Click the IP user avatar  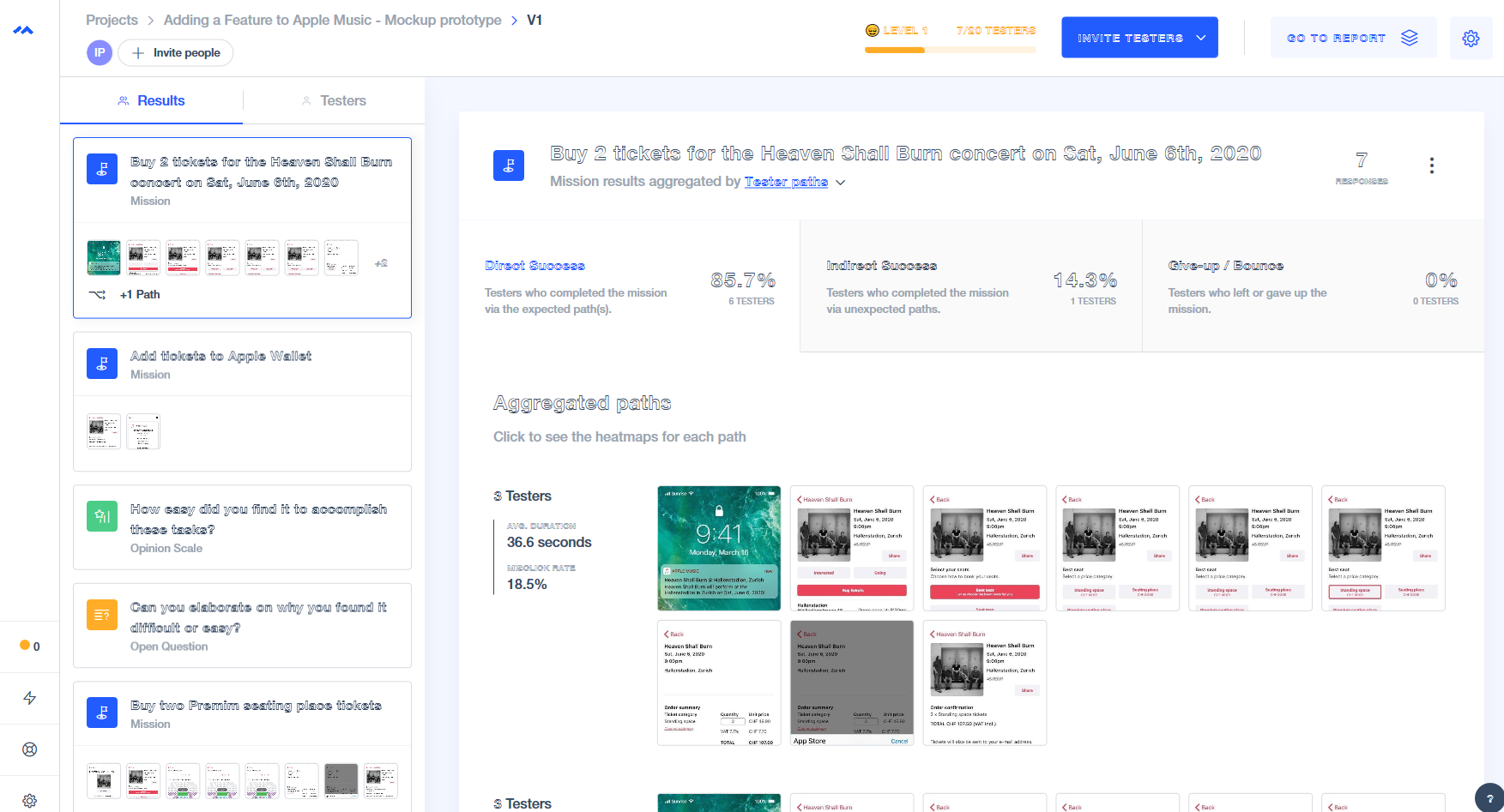100,52
